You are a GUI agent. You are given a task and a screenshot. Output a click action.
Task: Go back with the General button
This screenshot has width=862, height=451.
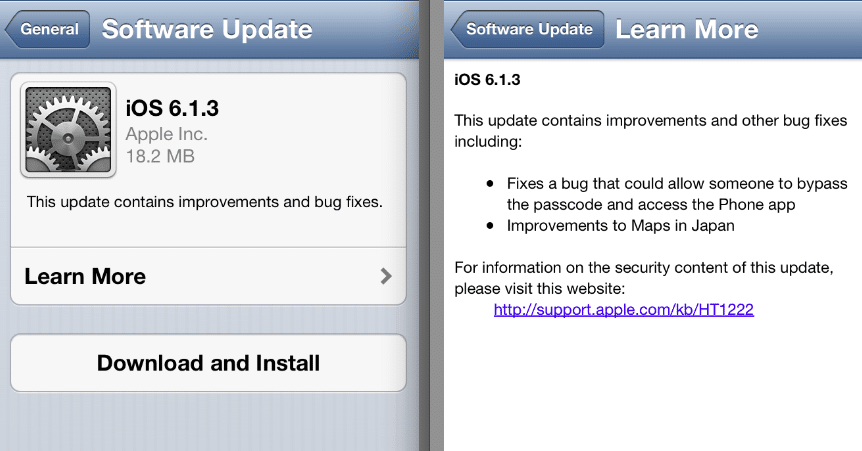(47, 29)
